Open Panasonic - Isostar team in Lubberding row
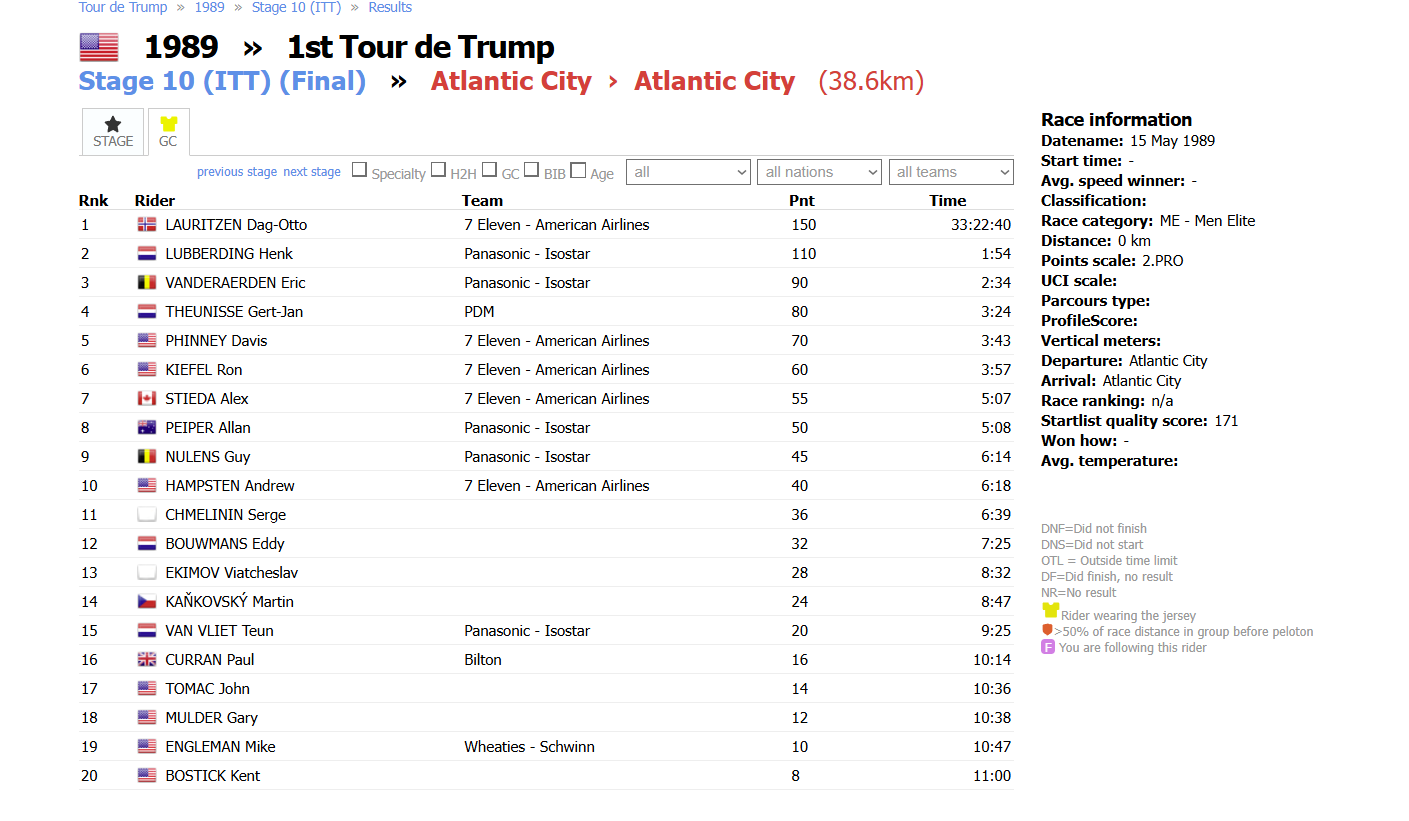This screenshot has width=1409, height=821. tap(527, 254)
